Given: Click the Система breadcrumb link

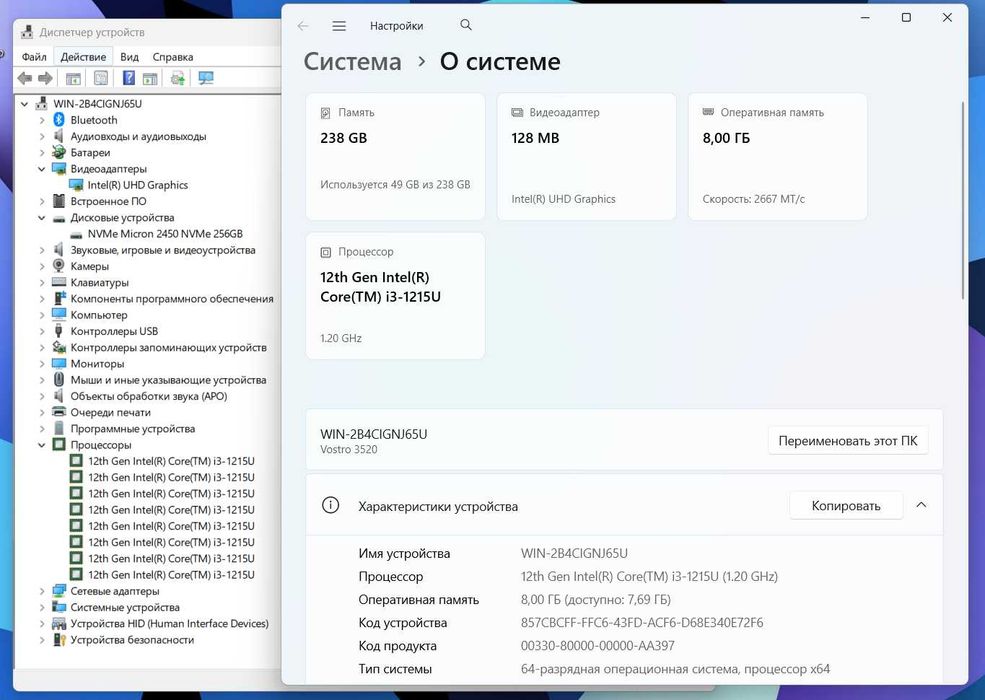Looking at the screenshot, I should click(352, 62).
